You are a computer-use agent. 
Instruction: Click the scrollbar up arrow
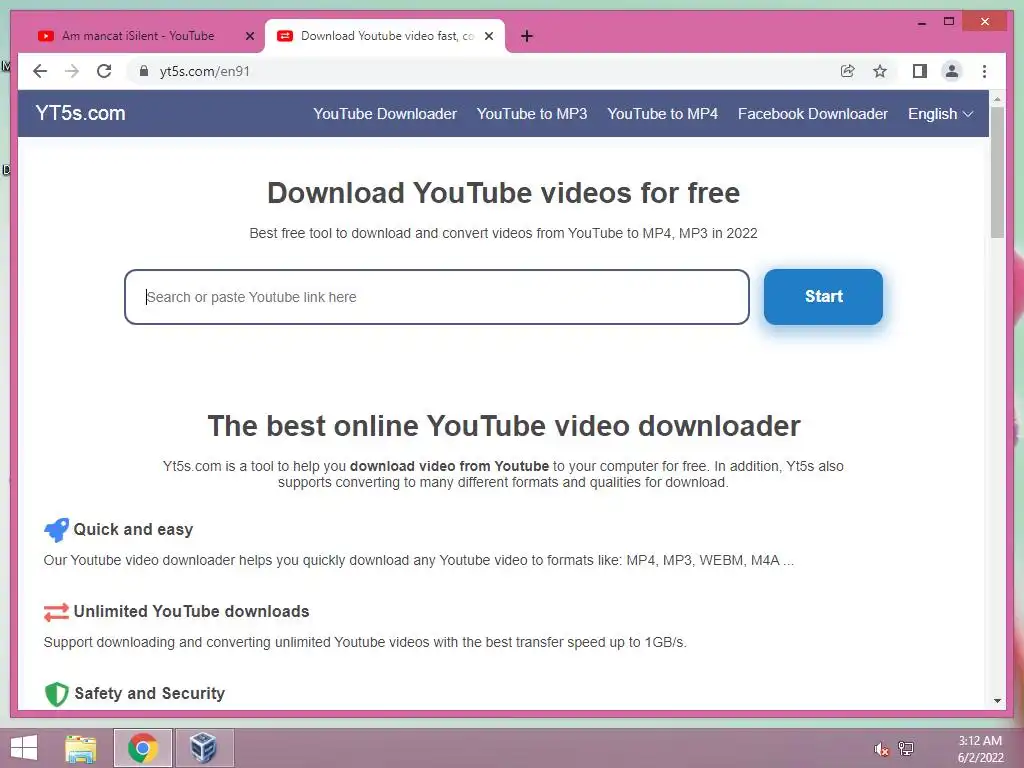pyautogui.click(x=997, y=99)
